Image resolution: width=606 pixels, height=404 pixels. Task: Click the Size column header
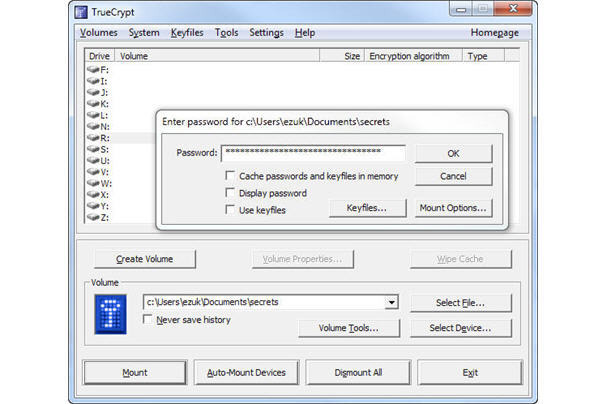point(342,56)
